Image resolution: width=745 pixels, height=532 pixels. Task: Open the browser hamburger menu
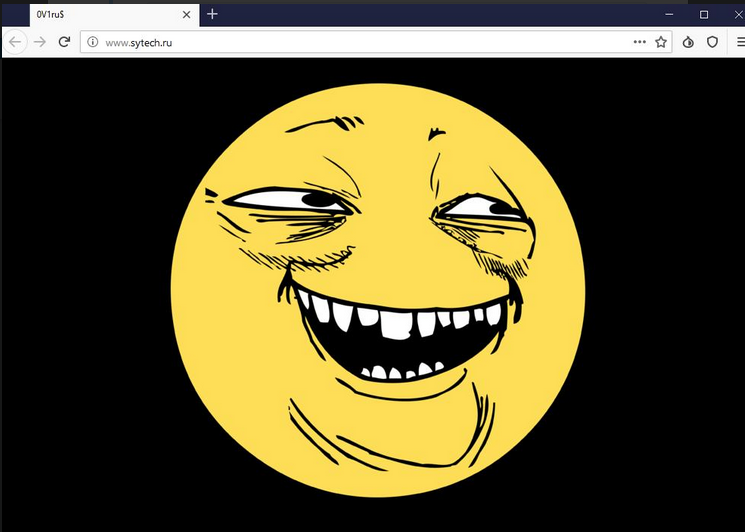click(x=737, y=42)
